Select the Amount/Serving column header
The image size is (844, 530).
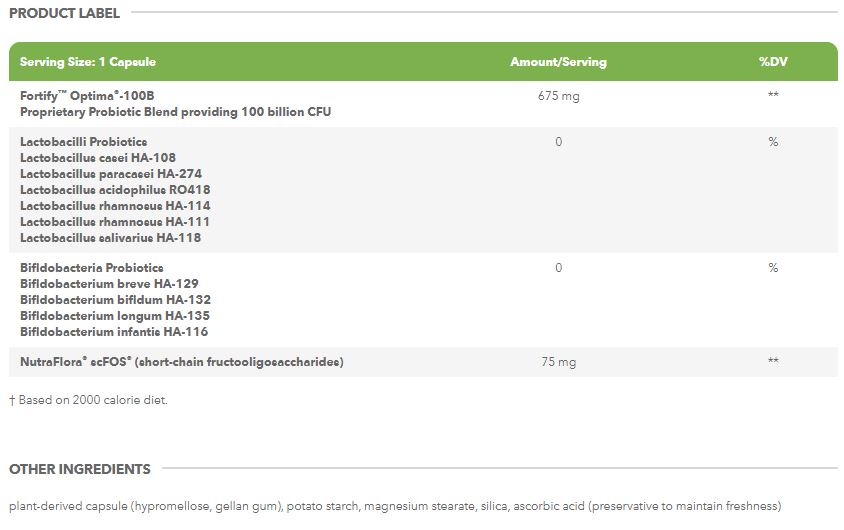pos(558,62)
